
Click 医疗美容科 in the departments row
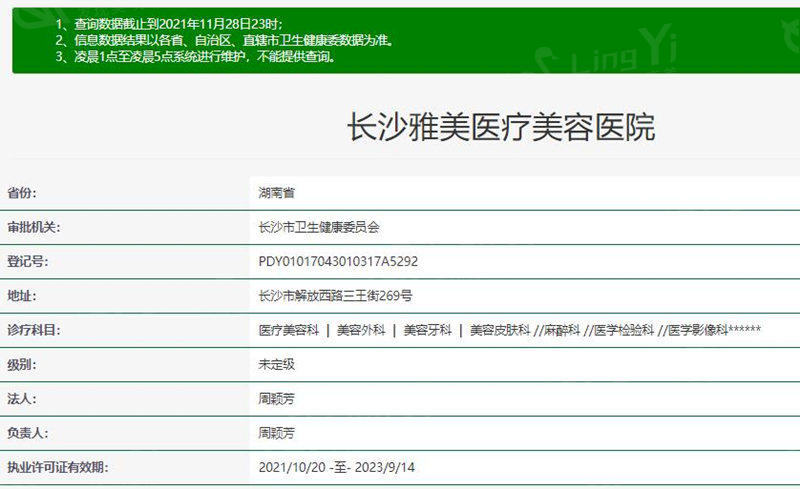[x=289, y=330]
